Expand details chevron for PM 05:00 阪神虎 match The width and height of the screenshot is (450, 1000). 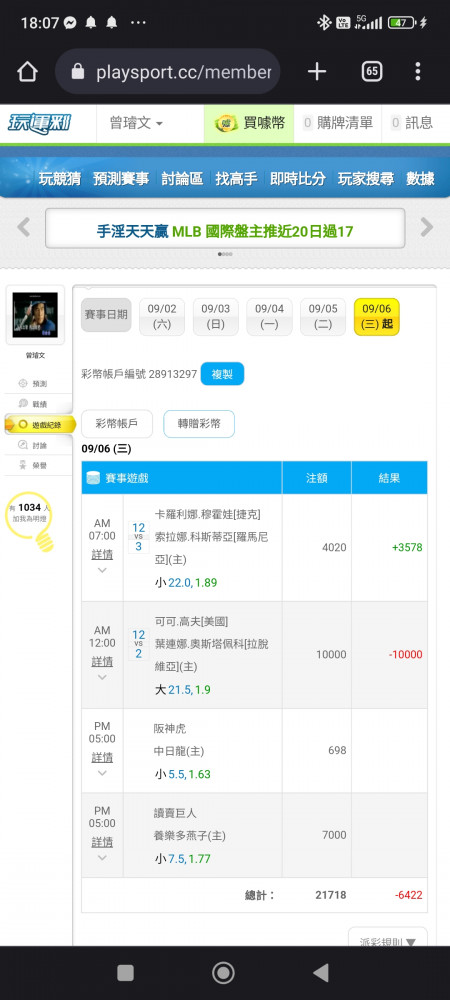tap(102, 773)
